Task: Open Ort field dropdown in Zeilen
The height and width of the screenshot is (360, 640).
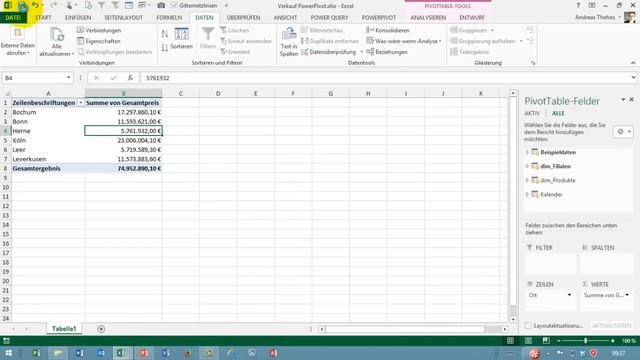Action: [569, 295]
